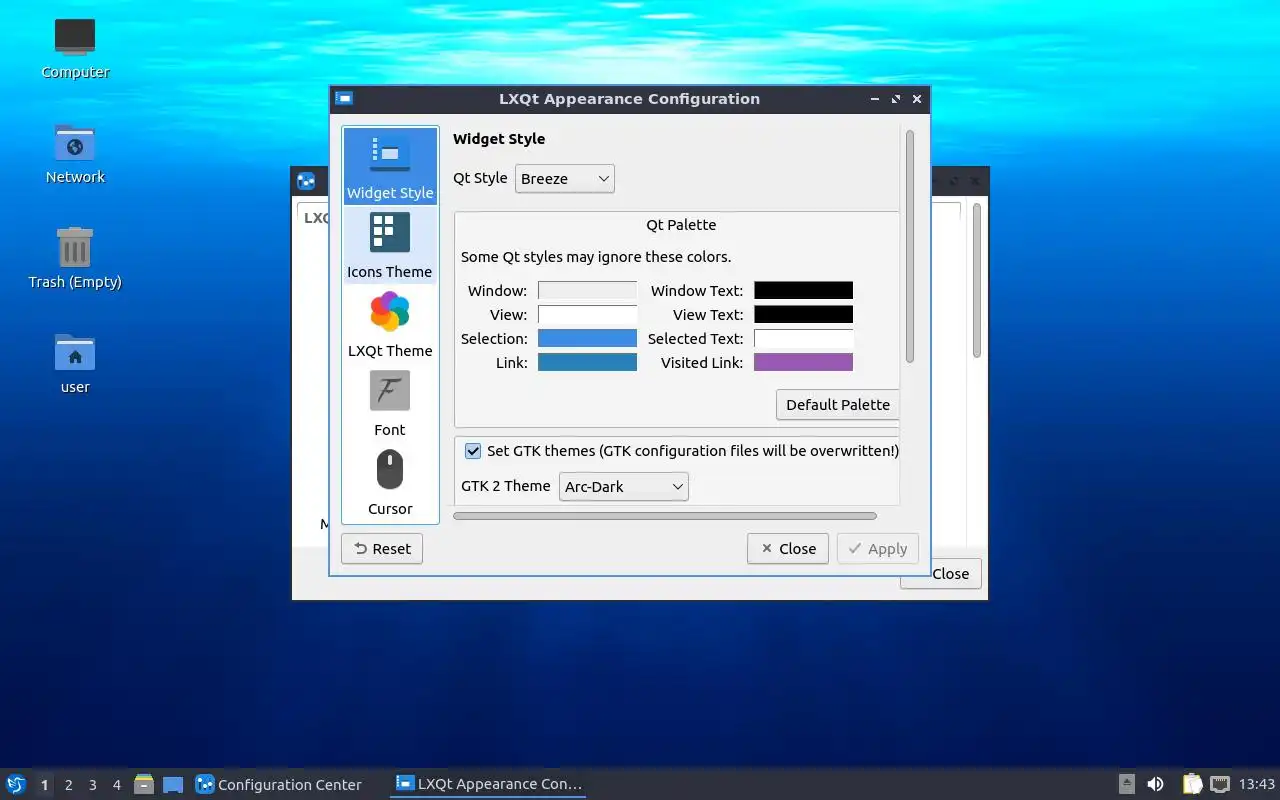Viewport: 1280px width, 800px height.
Task: Open the LXQt Theme section
Action: point(390,324)
